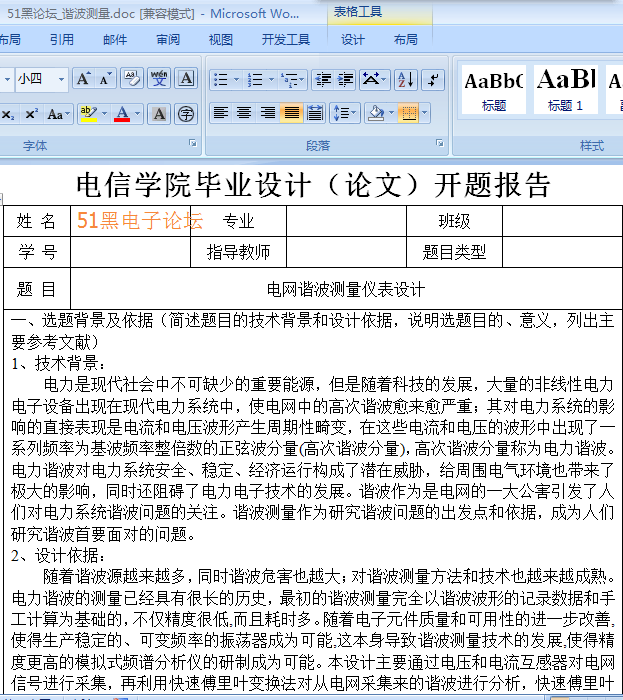The image size is (623, 700).
Task: Click the Multilevel List icon
Action: (x=291, y=80)
